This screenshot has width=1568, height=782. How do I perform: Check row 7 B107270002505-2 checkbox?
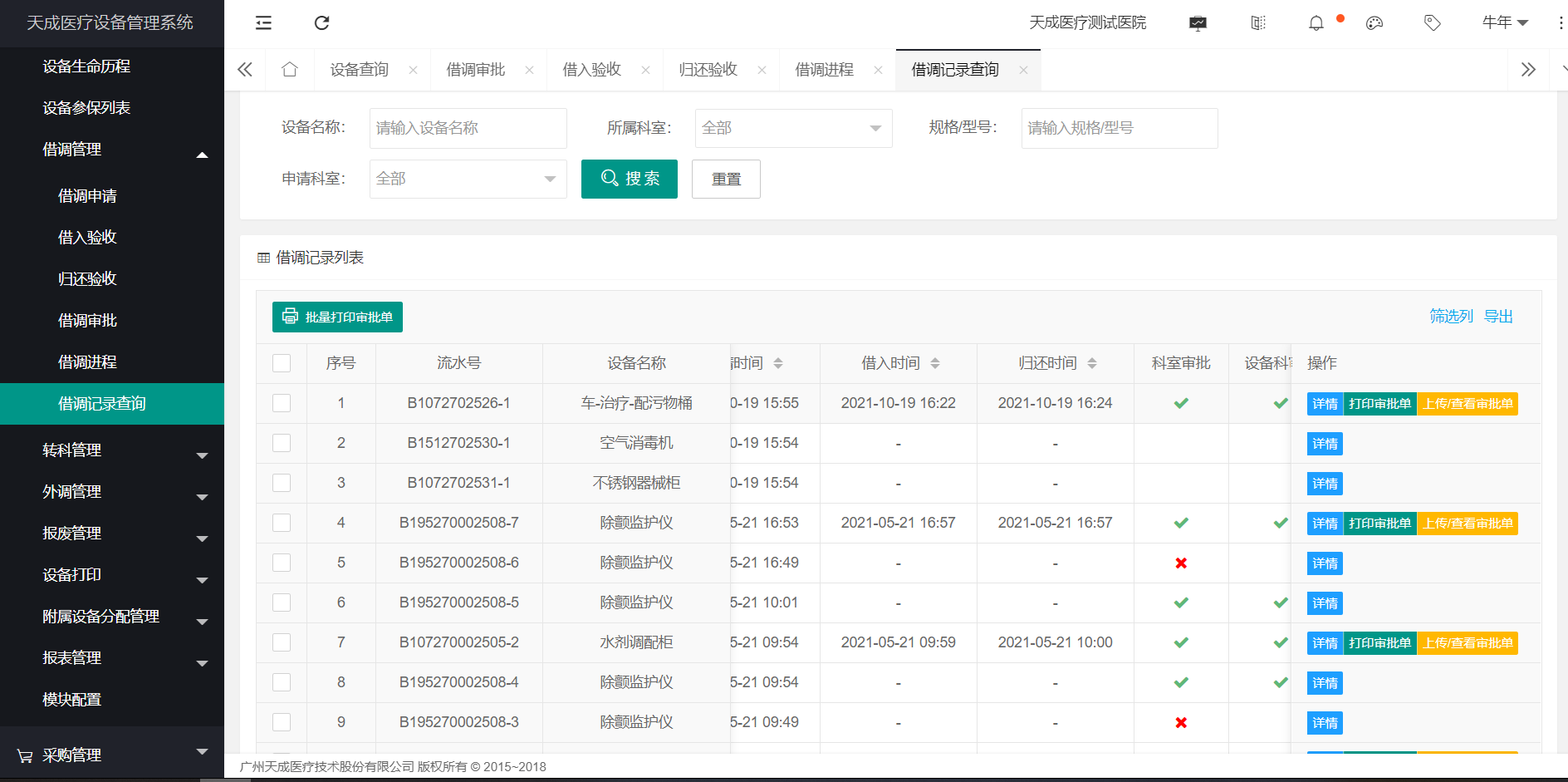(x=282, y=642)
